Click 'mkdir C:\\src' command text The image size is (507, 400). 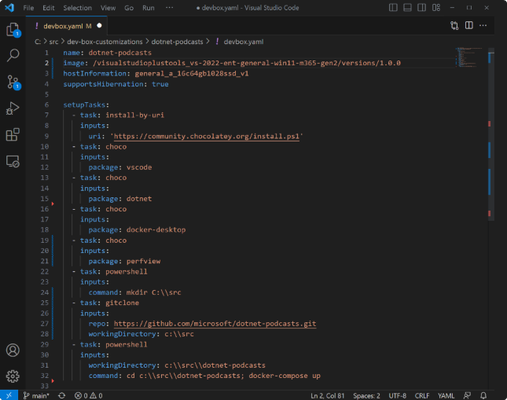153,292
